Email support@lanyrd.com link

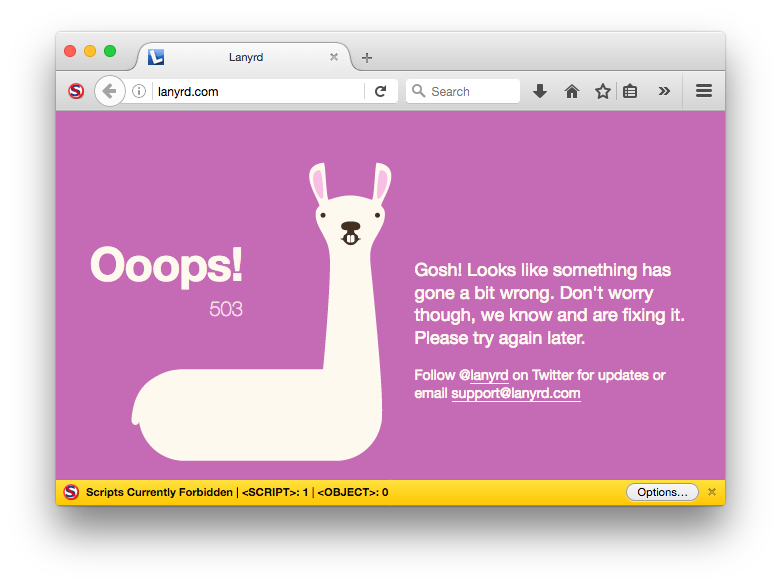(516, 393)
